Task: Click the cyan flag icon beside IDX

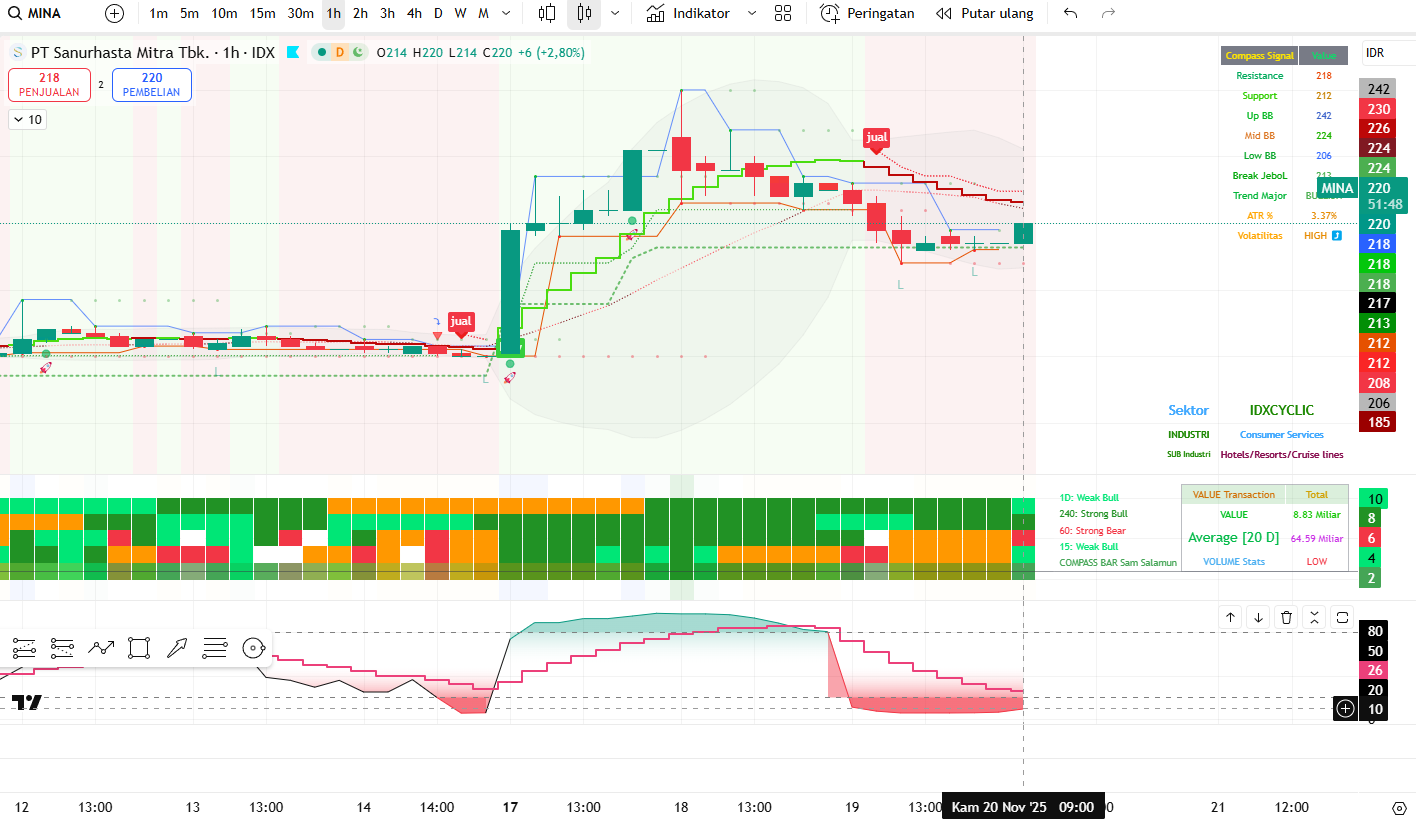Action: pos(293,52)
